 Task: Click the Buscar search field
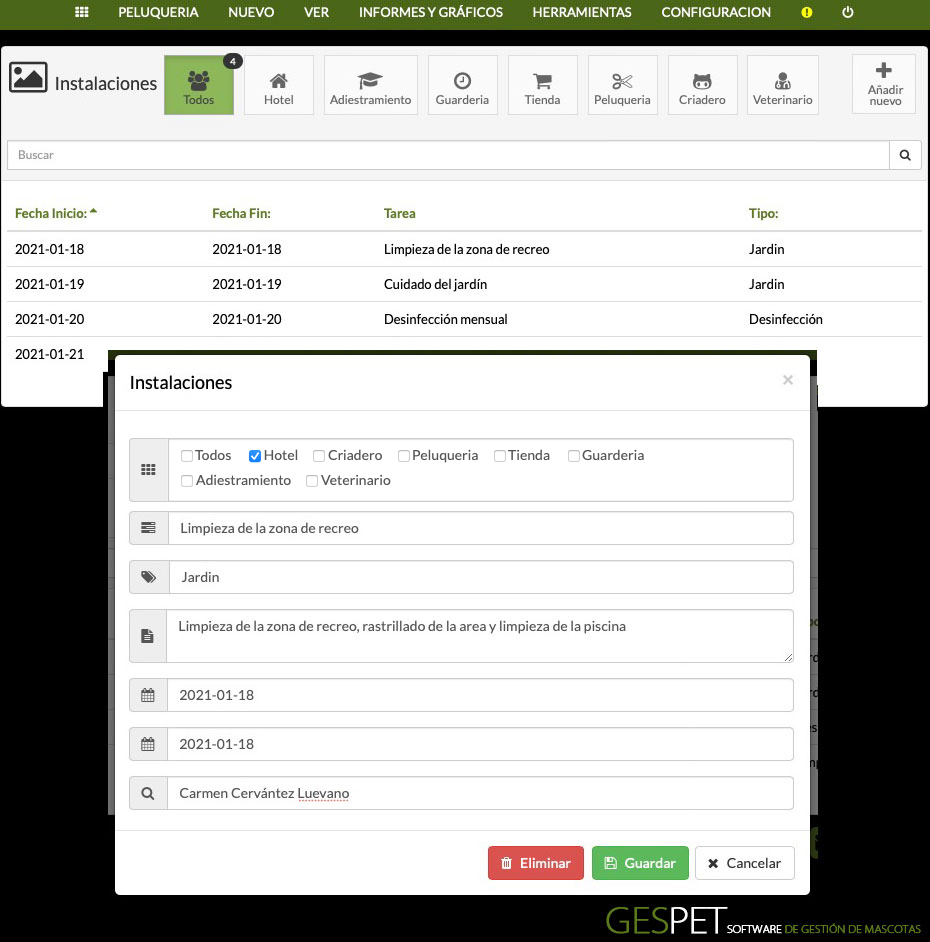coord(448,155)
